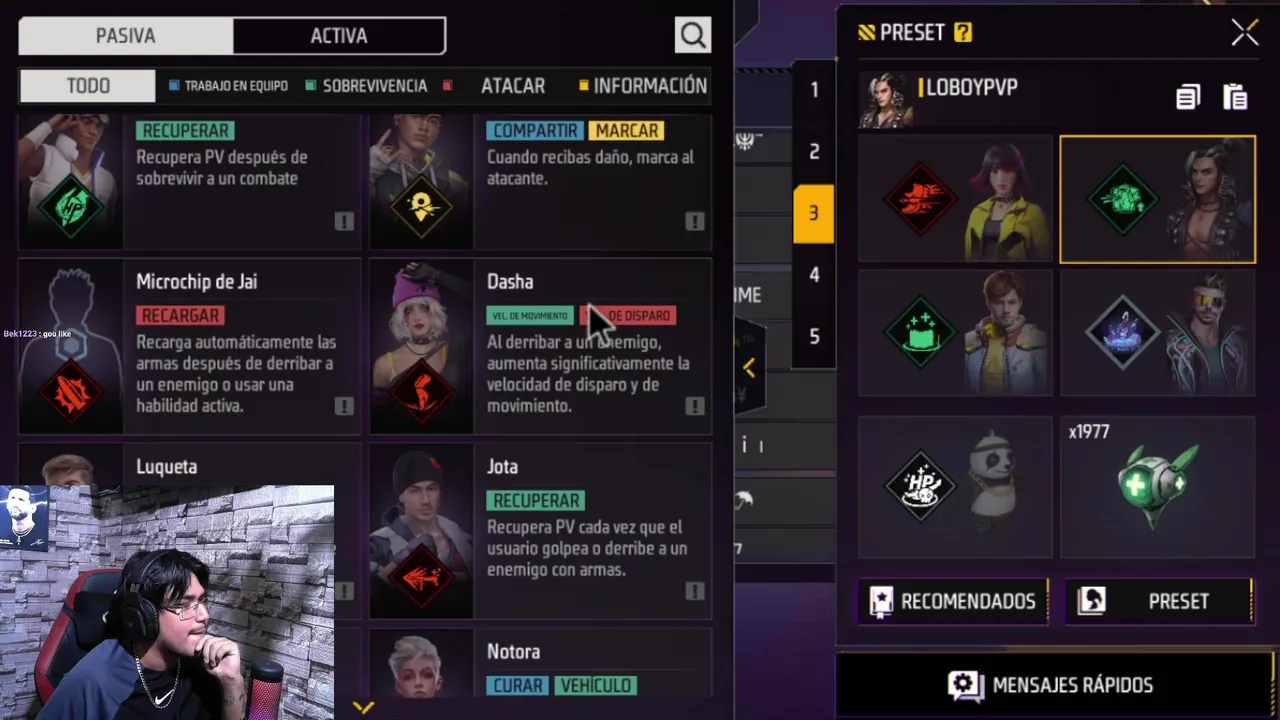Viewport: 1280px width, 720px height.
Task: Select preset slot number 1
Action: click(x=814, y=90)
